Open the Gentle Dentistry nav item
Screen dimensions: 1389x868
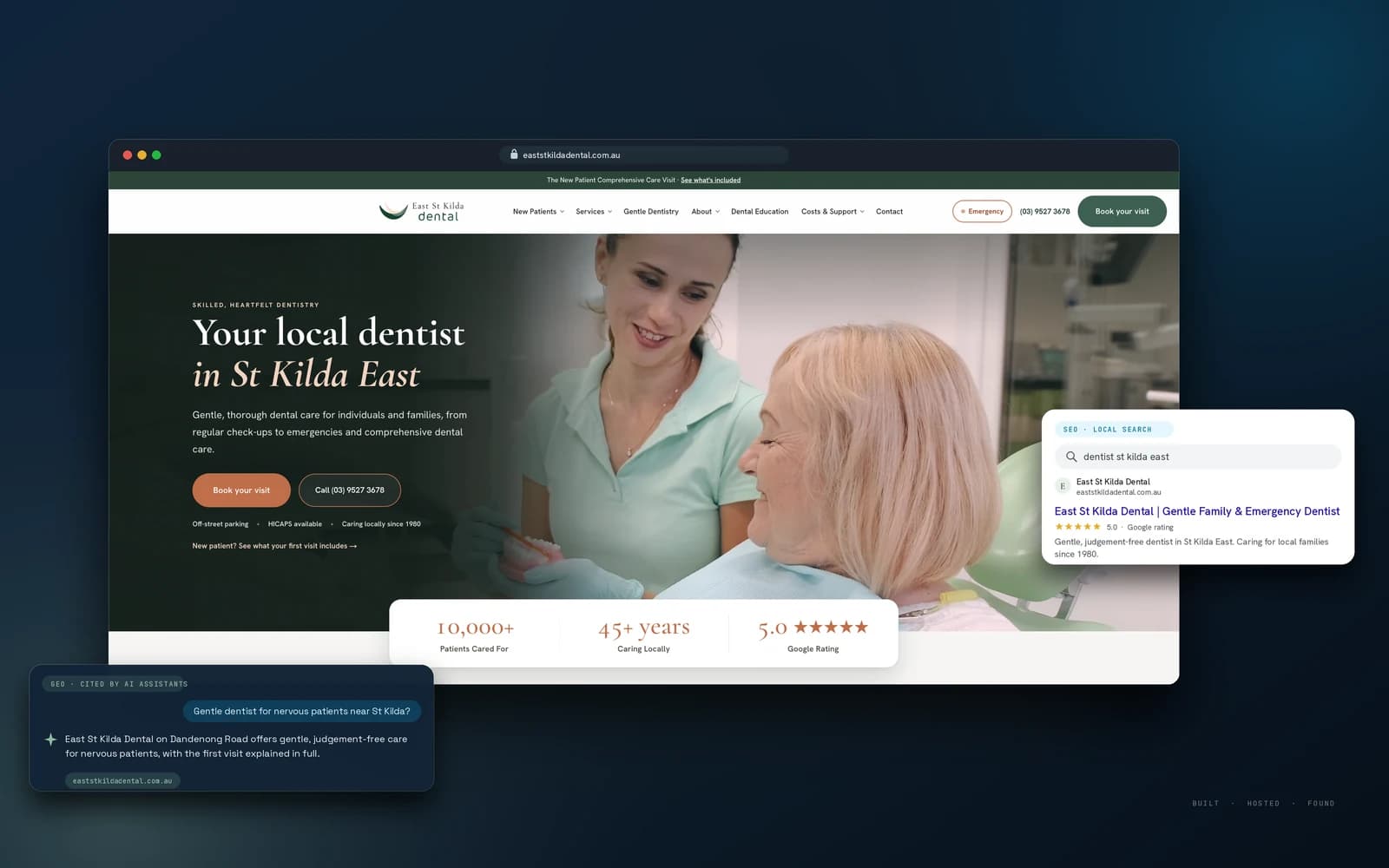coord(651,212)
